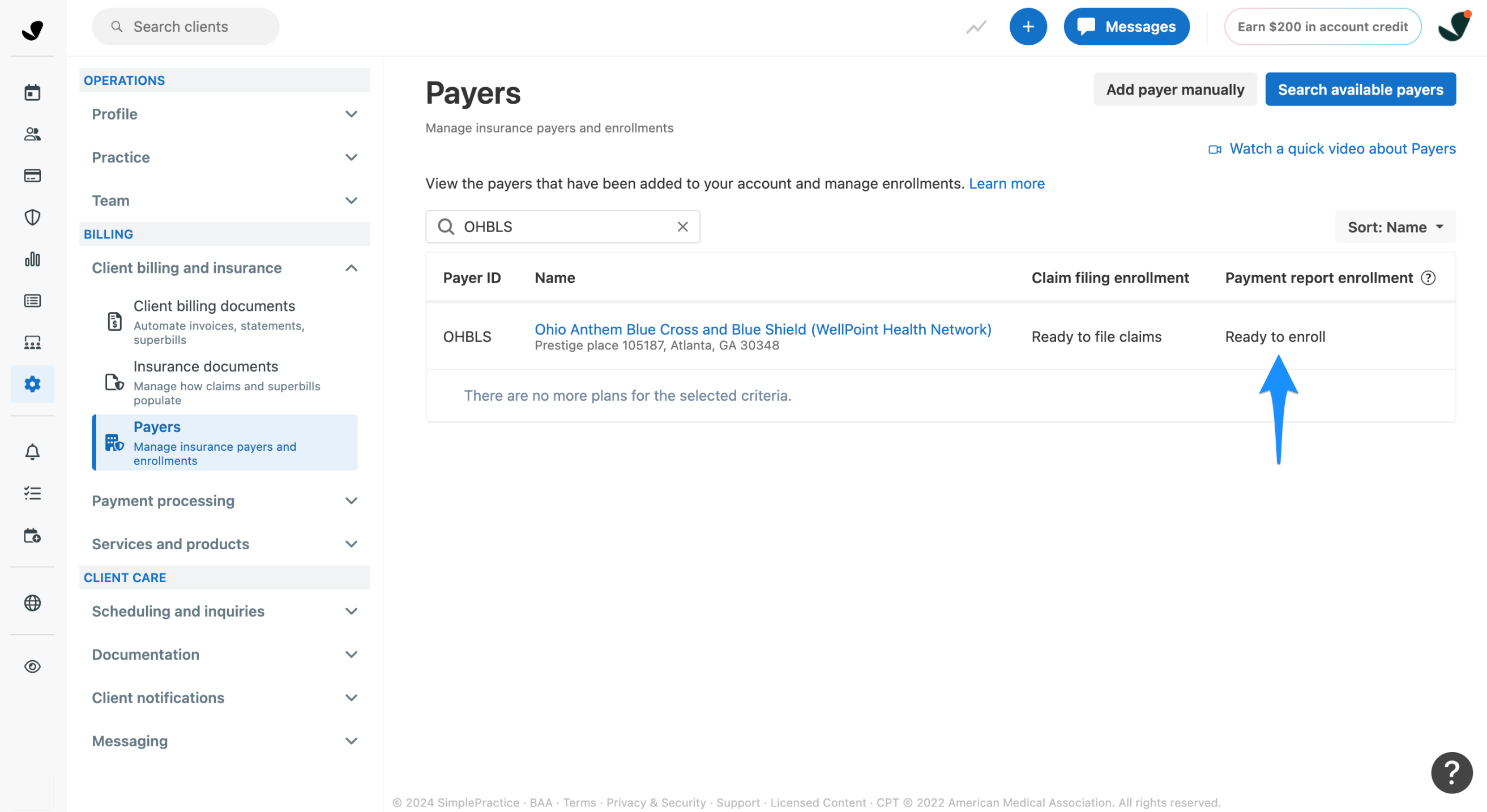
Task: Click the Support footer link
Action: pos(738,802)
